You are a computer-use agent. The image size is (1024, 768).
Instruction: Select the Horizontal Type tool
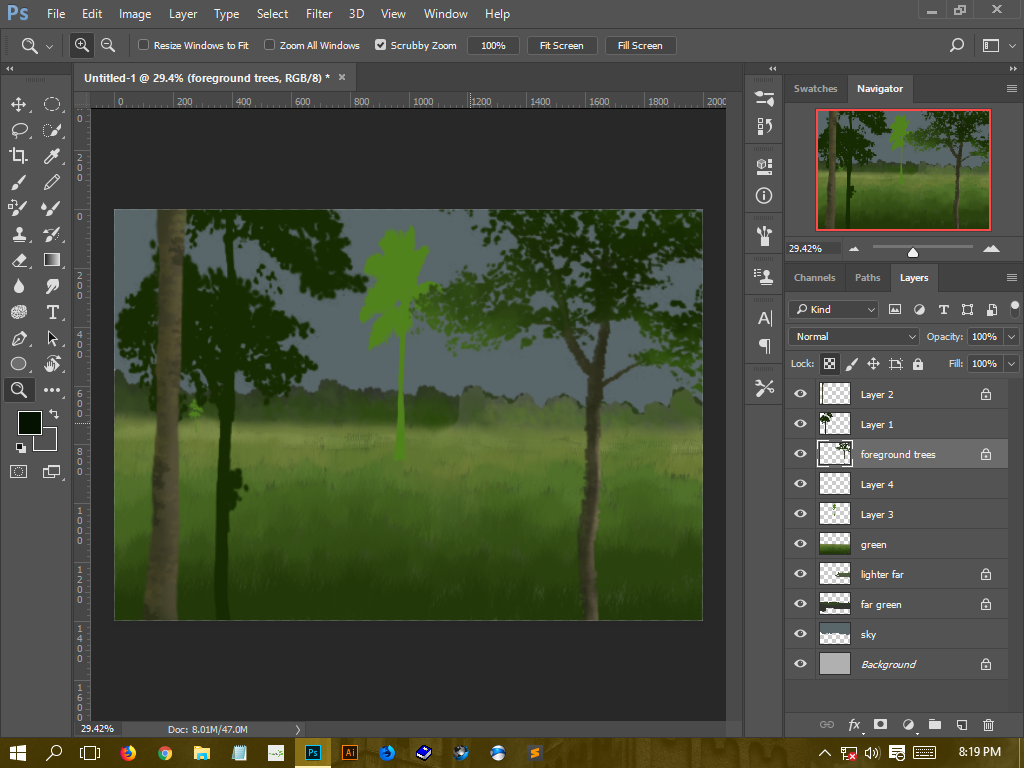52,312
